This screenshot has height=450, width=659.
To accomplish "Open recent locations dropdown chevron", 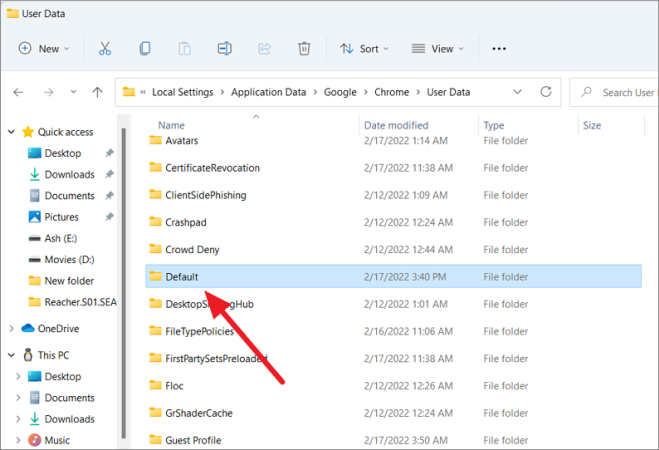I will click(73, 92).
